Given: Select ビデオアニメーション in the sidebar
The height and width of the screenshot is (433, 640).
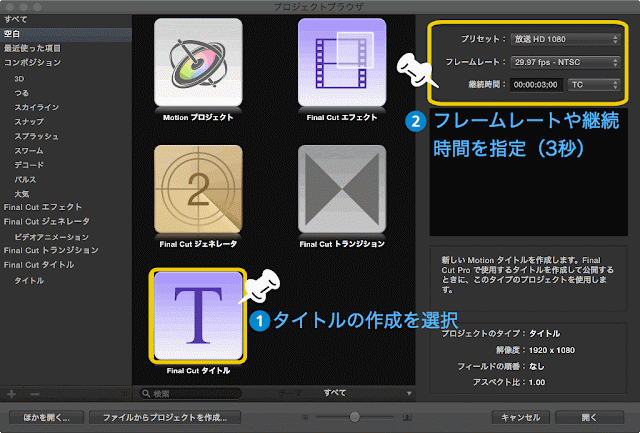Looking at the screenshot, I should pos(51,237).
